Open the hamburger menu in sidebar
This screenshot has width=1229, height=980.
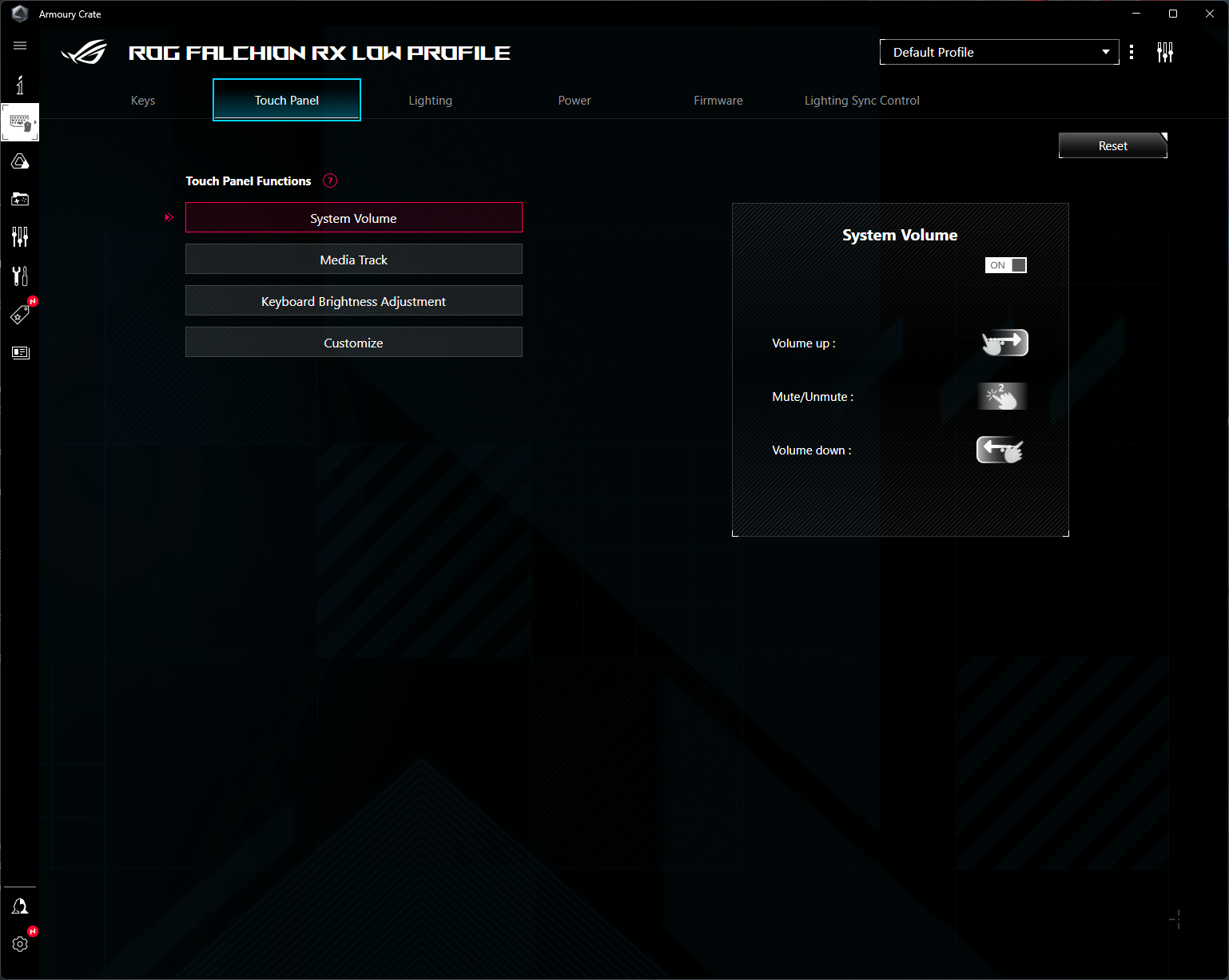pos(20,46)
